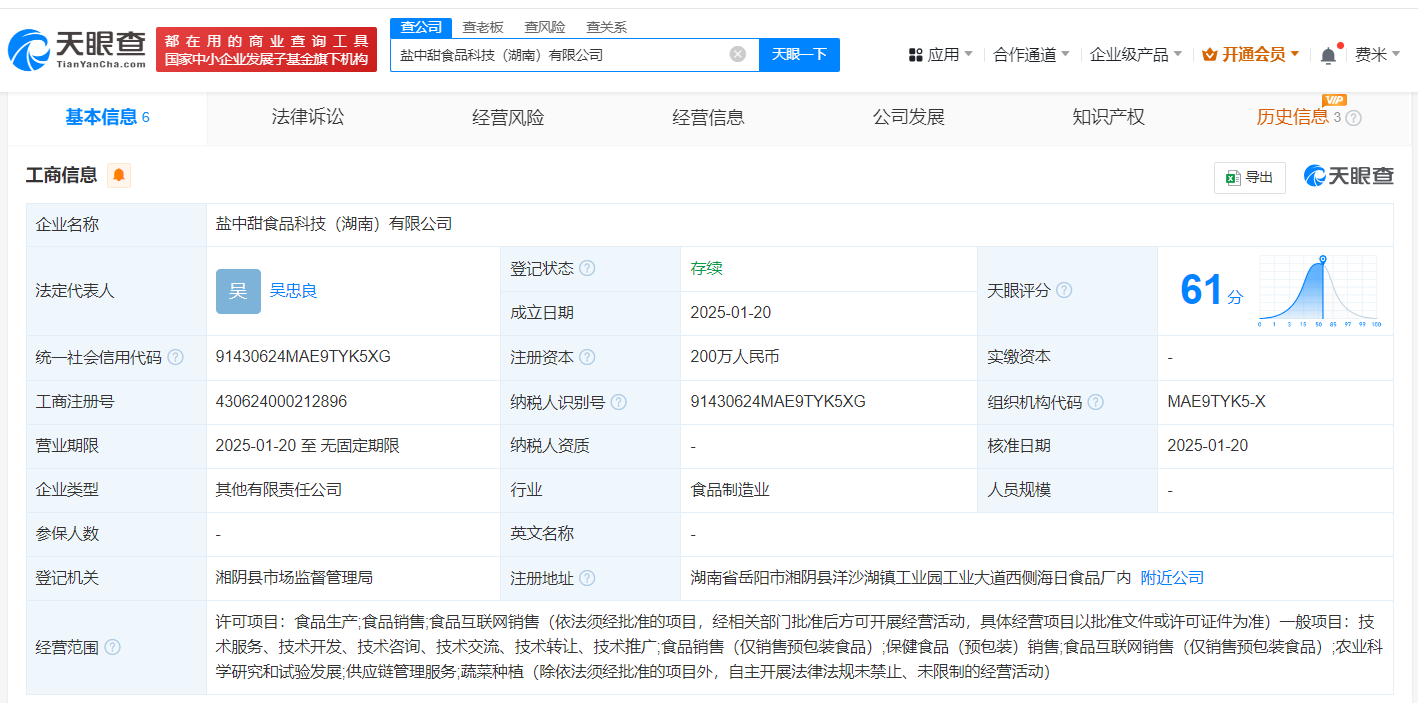Viewport: 1418px width, 703px height.
Task: Open the 知识产权 tab
Action: coord(1108,117)
